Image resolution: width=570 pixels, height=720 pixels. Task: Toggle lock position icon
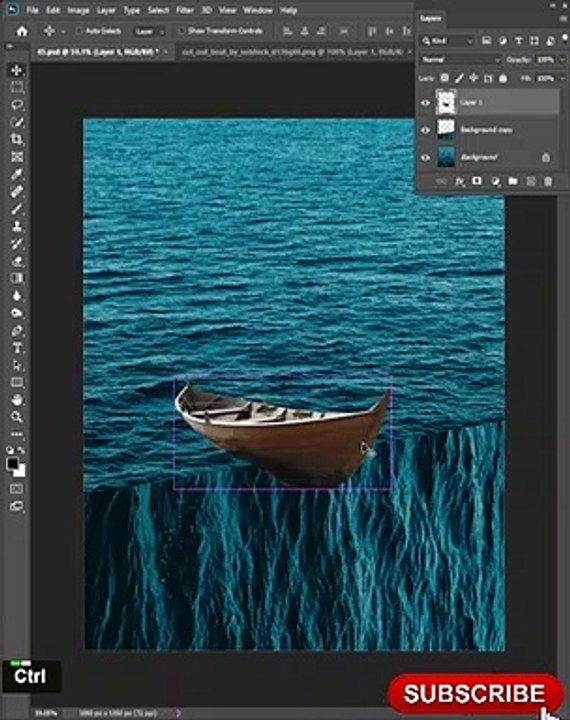coord(473,79)
